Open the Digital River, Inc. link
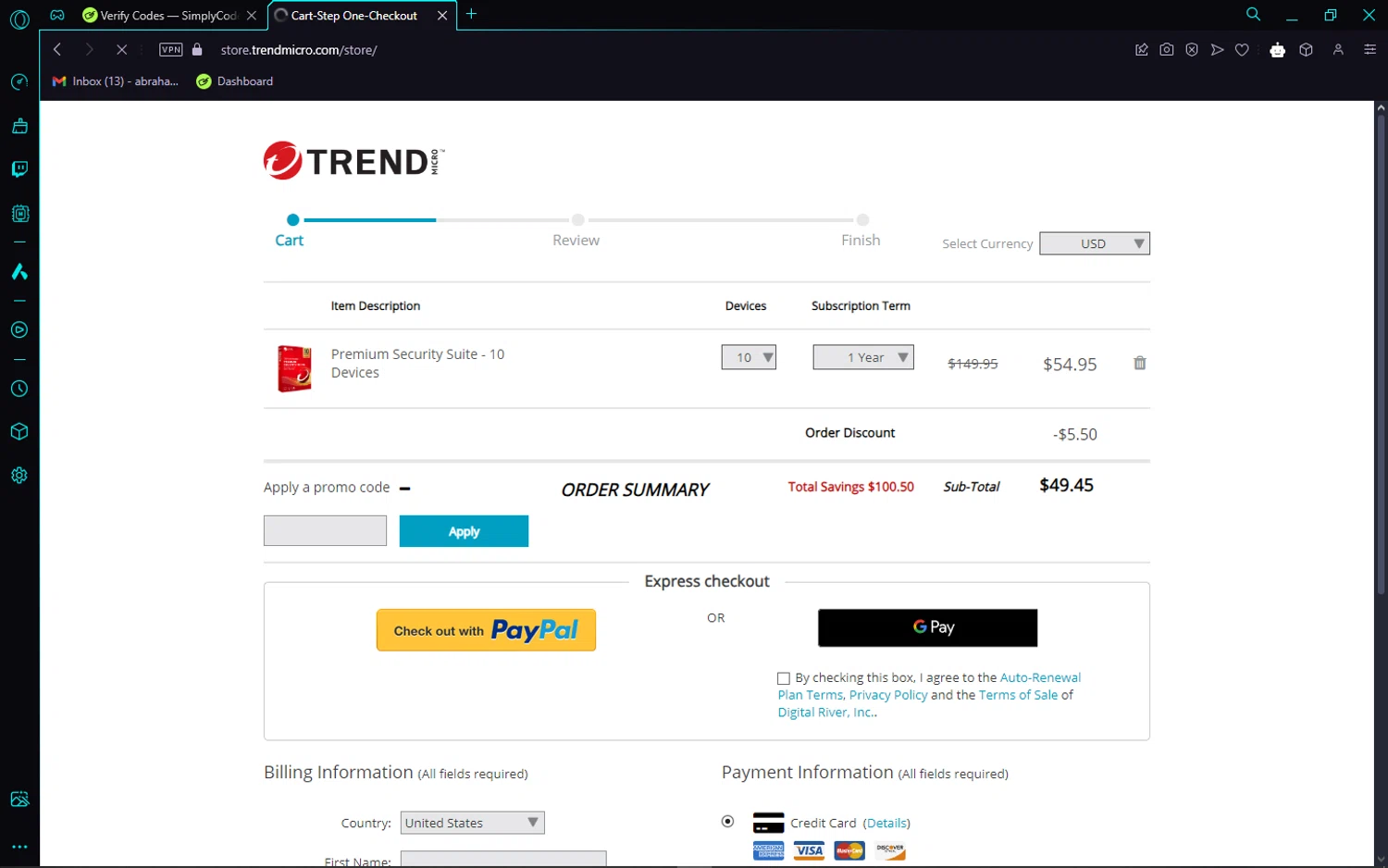The height and width of the screenshot is (868, 1388). tap(826, 713)
